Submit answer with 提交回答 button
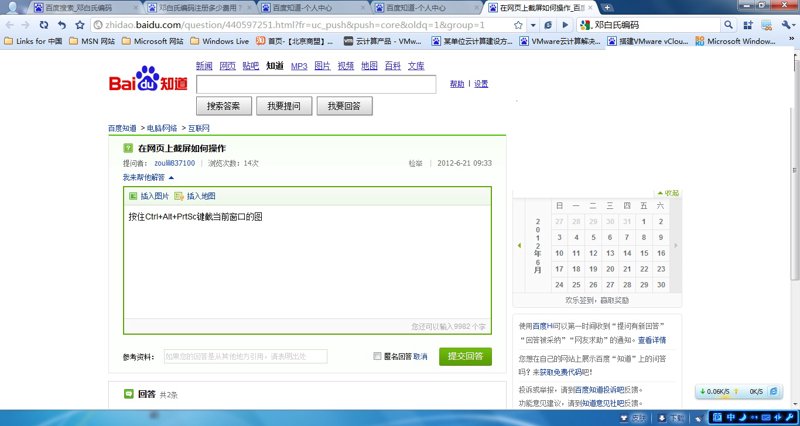 click(465, 357)
